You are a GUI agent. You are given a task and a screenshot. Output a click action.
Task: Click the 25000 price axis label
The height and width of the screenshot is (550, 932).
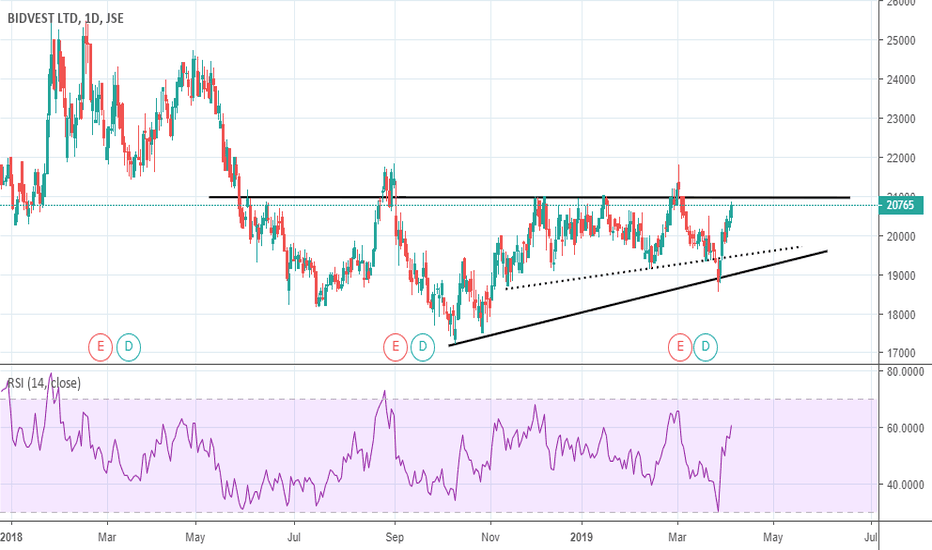click(900, 40)
